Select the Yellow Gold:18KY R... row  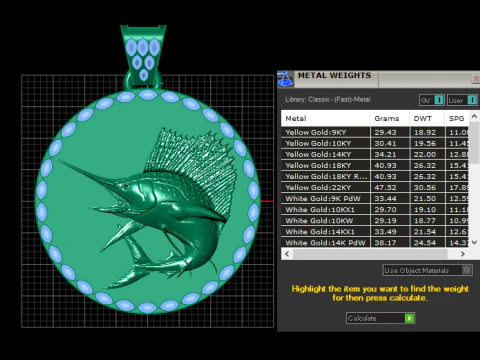tap(375, 176)
